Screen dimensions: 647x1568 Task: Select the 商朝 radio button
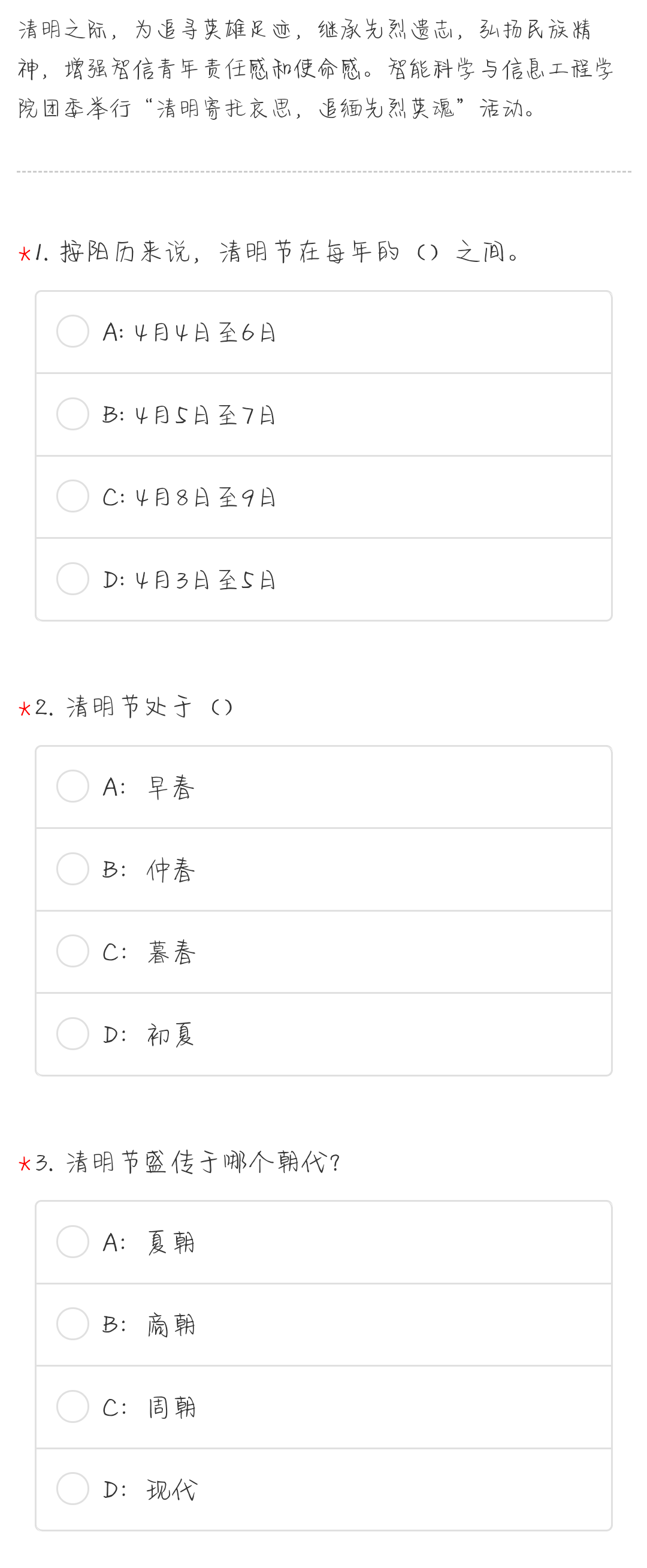point(73,1324)
